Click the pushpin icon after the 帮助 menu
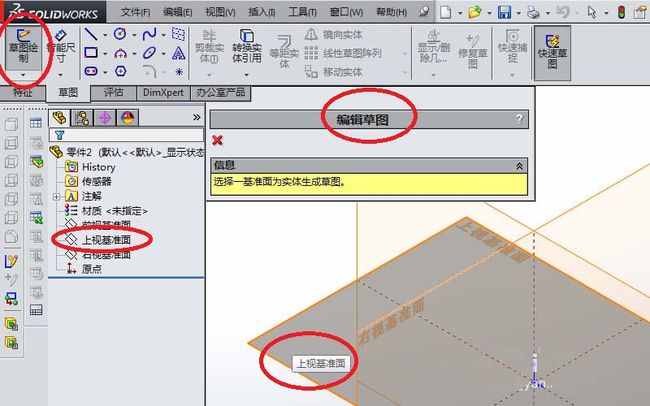 point(424,12)
